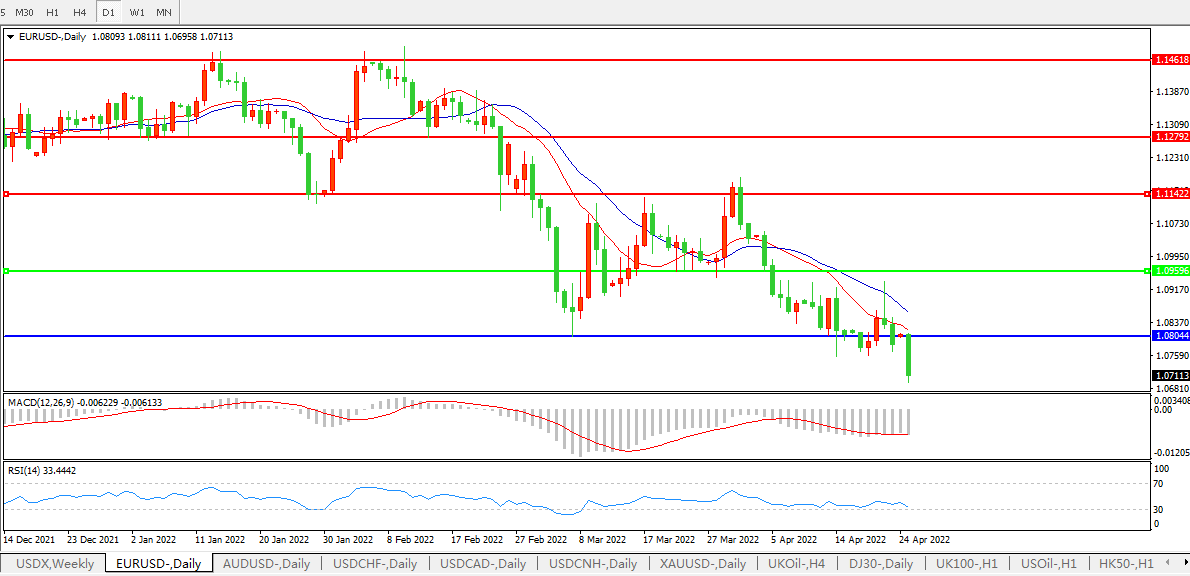
Task: Select the green line handle at 1.09596
Action: 7,271
